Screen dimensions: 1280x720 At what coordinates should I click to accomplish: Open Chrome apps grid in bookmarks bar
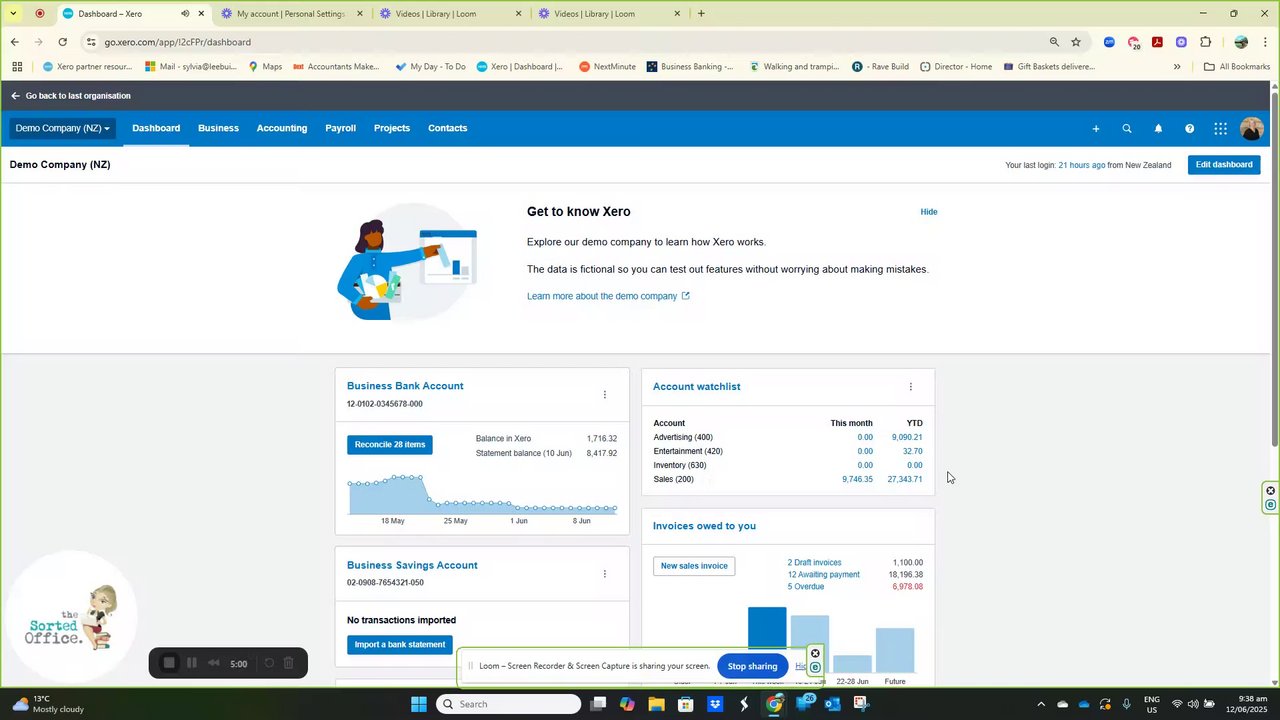coord(16,67)
